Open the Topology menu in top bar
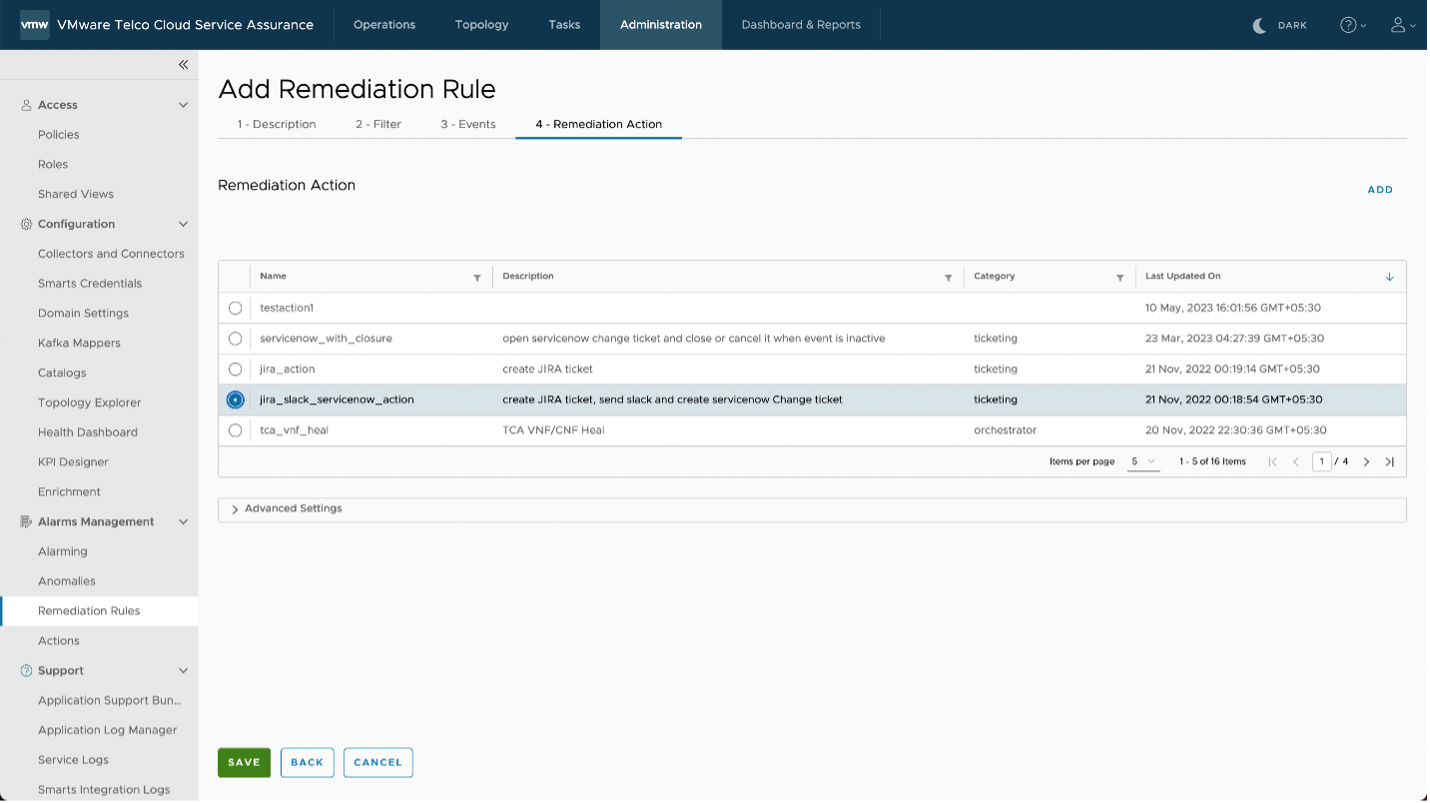 coord(481,25)
